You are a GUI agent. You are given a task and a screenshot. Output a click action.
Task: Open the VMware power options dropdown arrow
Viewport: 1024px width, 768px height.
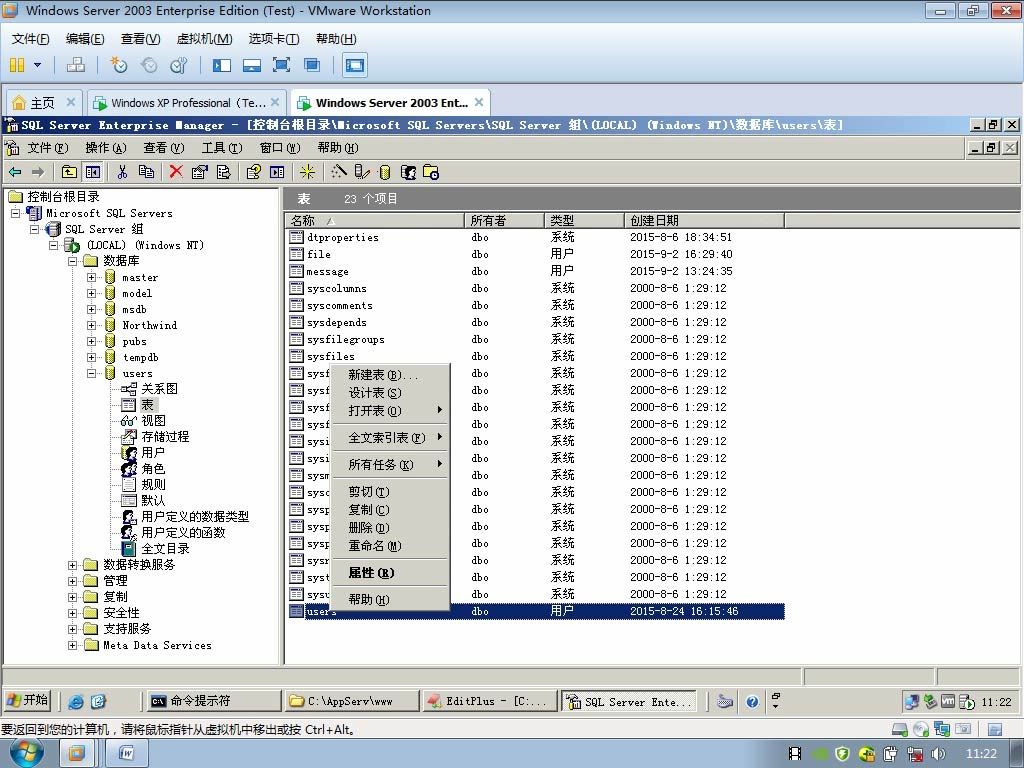click(x=37, y=65)
